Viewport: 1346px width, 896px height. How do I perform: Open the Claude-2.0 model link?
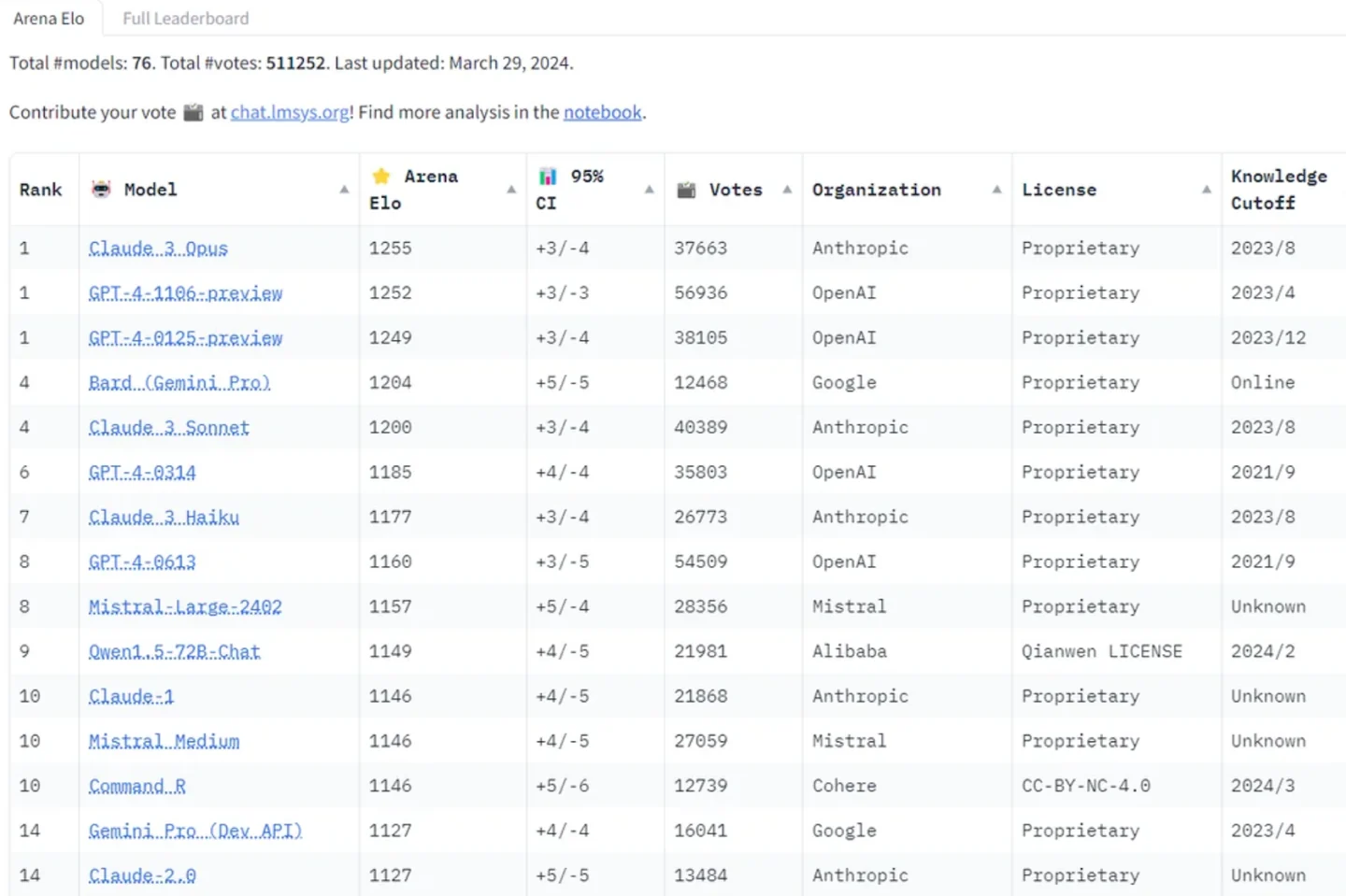click(x=142, y=876)
